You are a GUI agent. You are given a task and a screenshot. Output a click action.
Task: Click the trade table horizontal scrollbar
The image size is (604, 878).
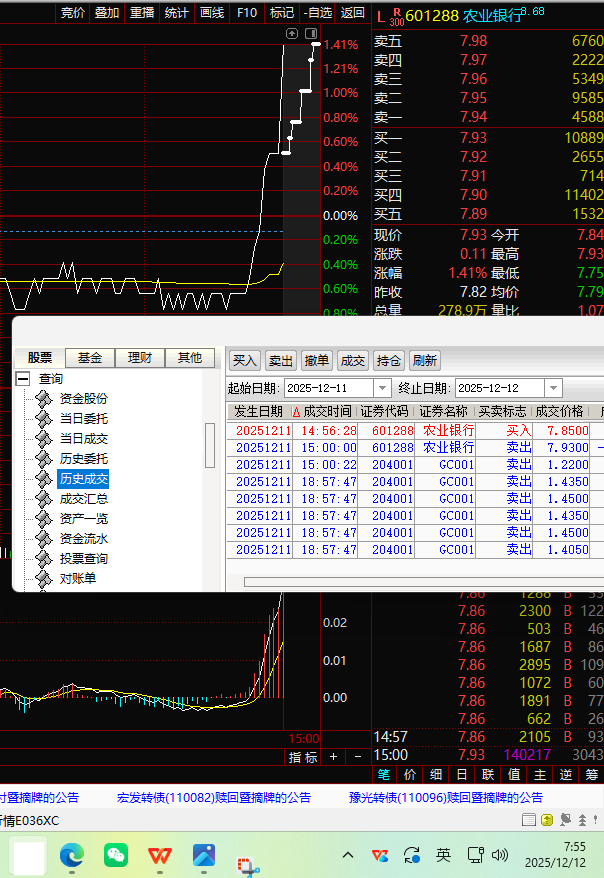424,582
